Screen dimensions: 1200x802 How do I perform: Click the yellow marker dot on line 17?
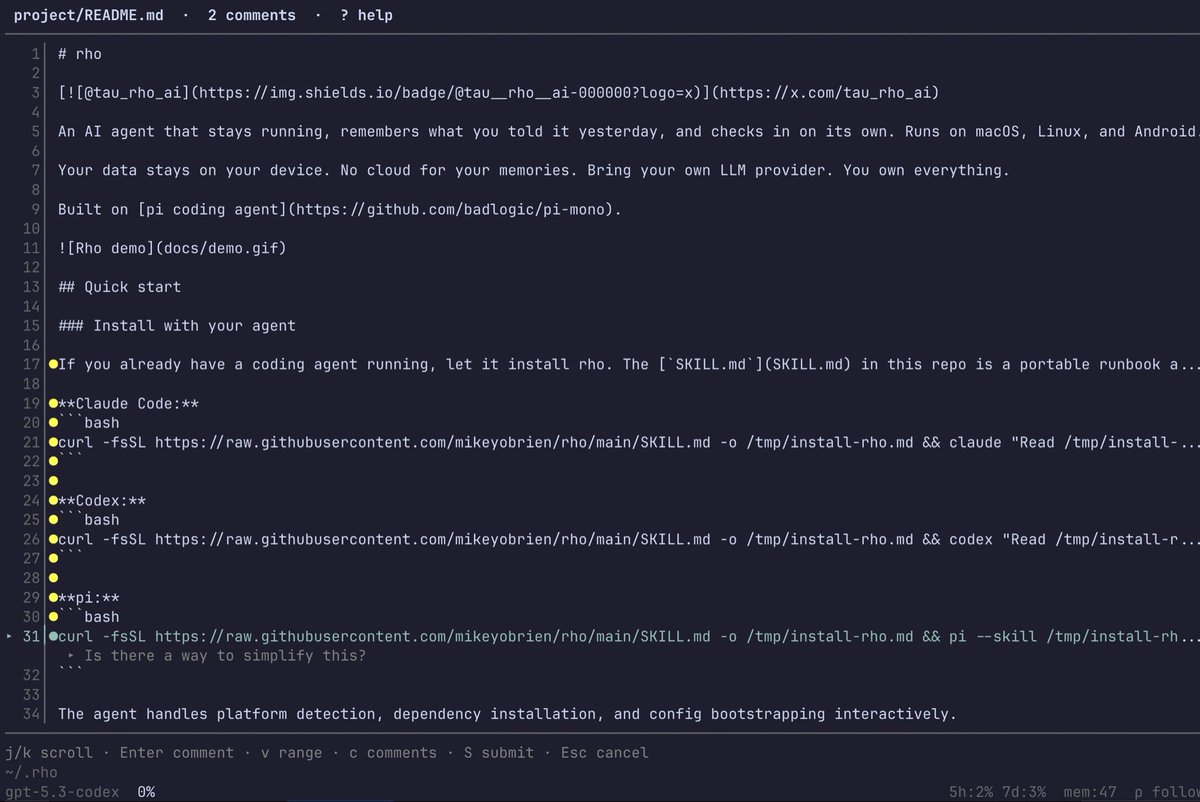53,364
